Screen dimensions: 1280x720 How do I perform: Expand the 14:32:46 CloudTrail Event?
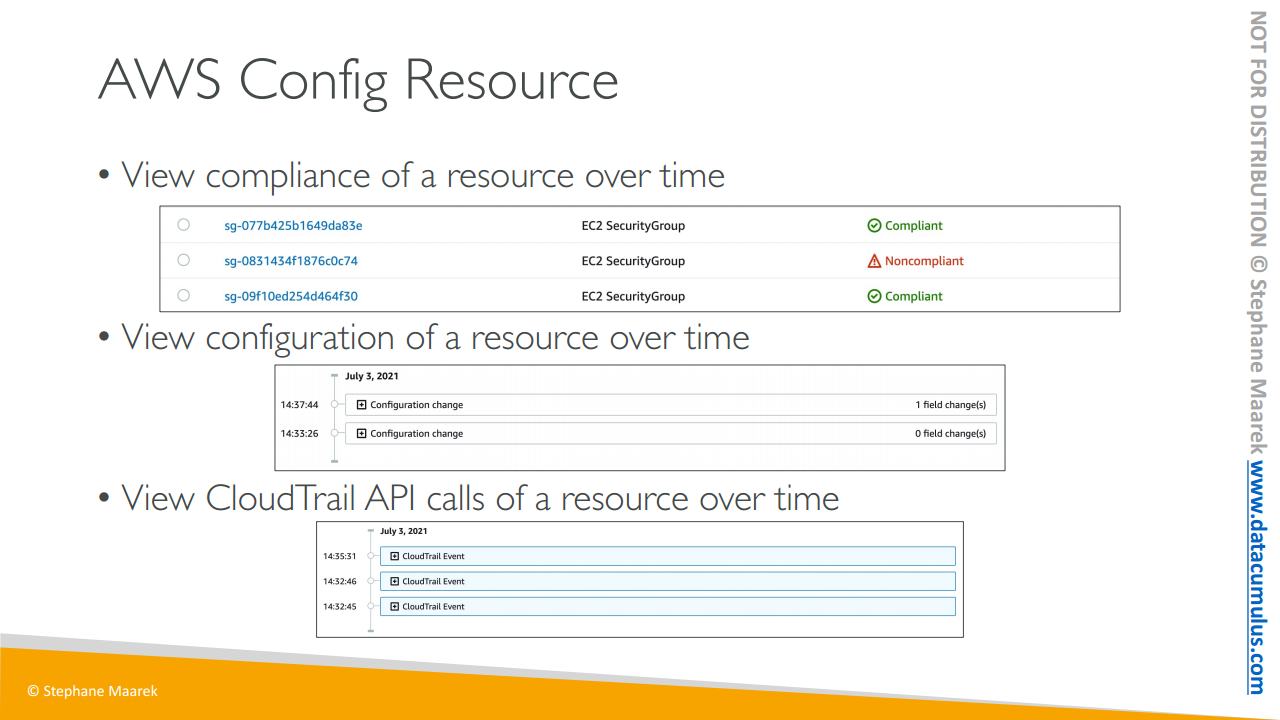click(x=395, y=581)
